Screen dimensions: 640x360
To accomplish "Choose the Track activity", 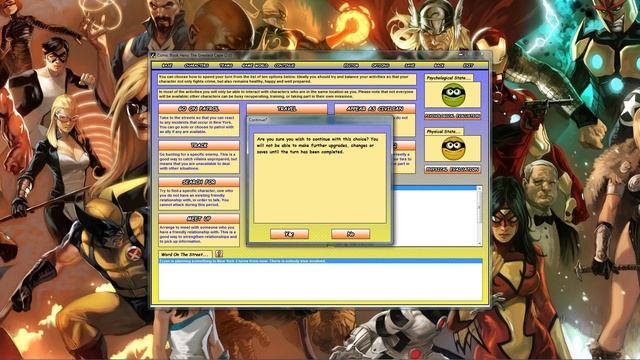I will click(x=199, y=145).
